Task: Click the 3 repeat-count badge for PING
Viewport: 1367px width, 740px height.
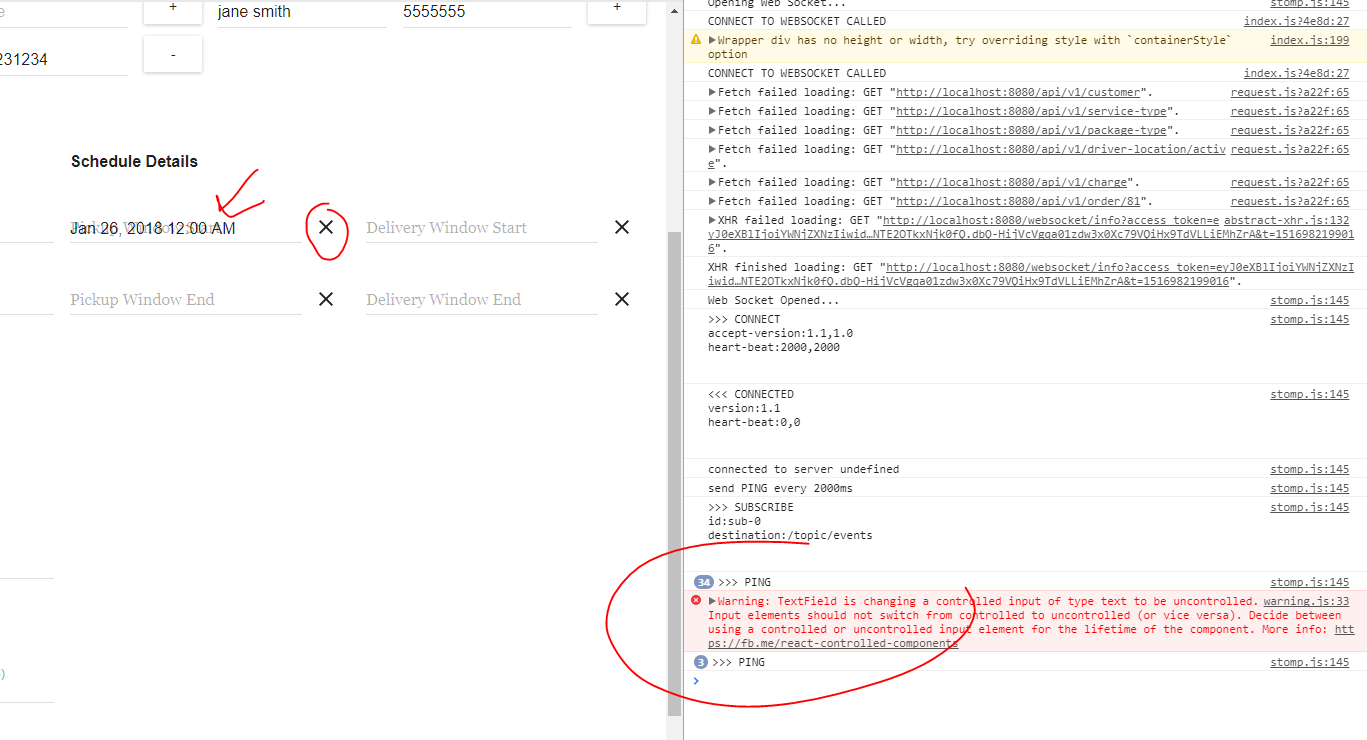Action: click(701, 662)
